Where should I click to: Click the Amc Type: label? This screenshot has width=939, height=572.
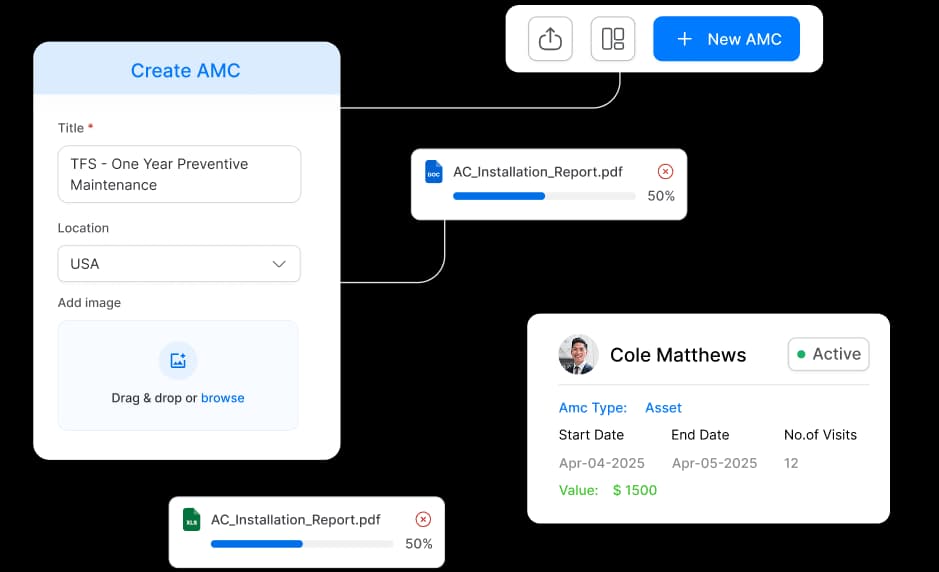click(x=592, y=408)
